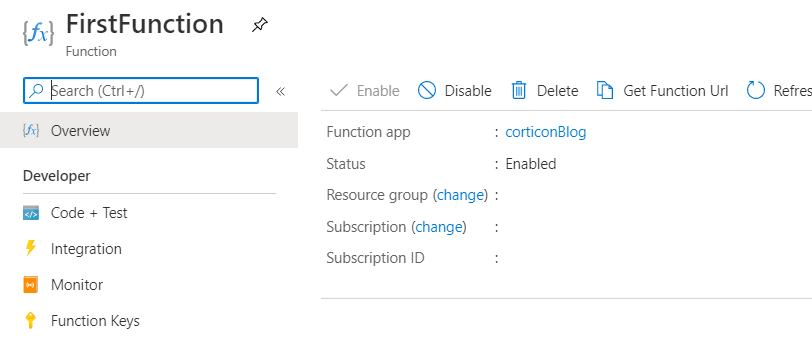This screenshot has height=362, width=812.
Task: Pin FirstFunction to dashboard
Action: (x=259, y=25)
